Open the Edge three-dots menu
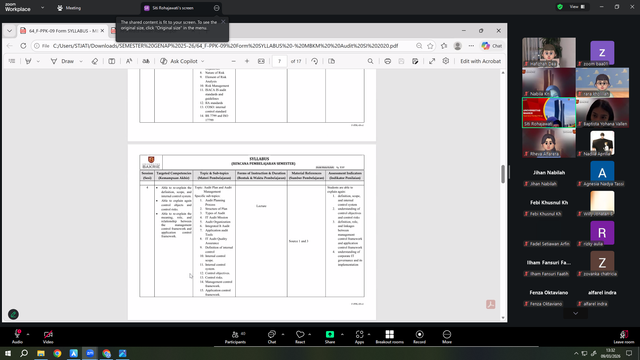640x360 pixels. [471, 46]
